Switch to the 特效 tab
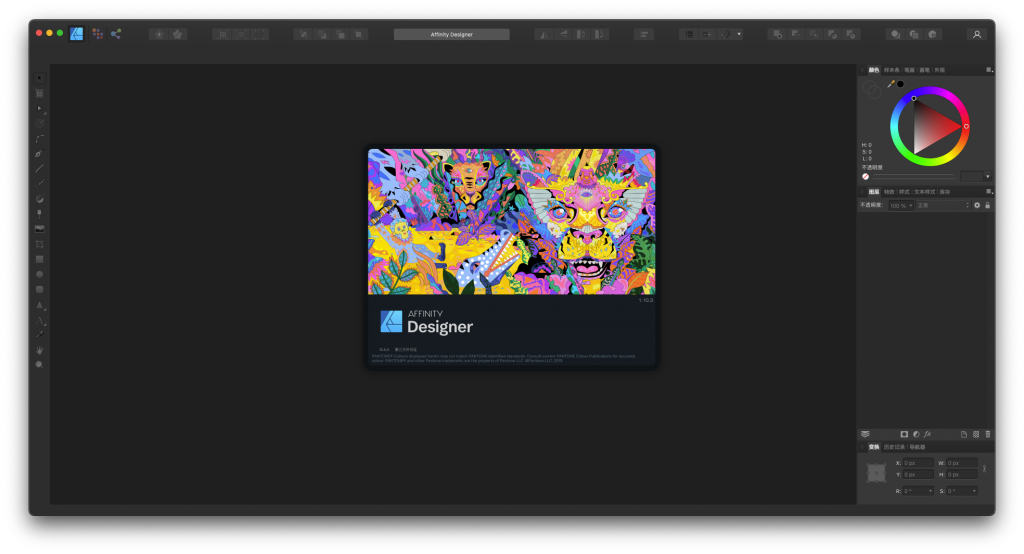 (x=889, y=192)
